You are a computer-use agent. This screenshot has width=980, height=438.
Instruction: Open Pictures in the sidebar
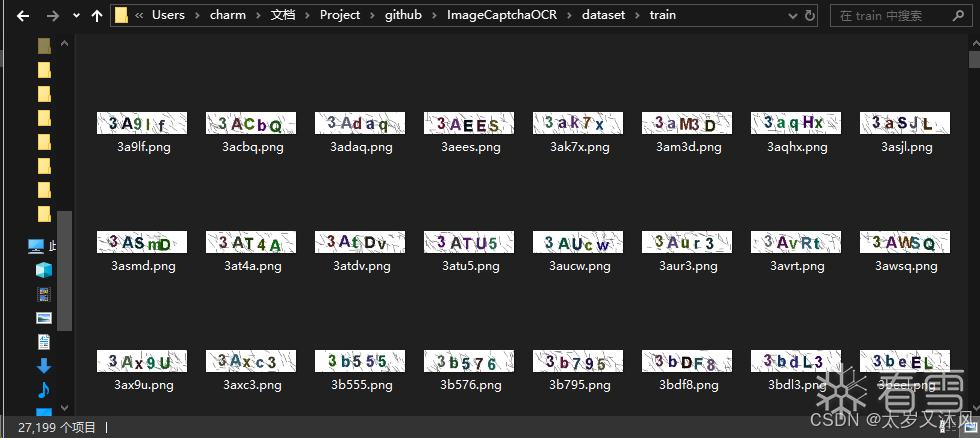tap(44, 318)
